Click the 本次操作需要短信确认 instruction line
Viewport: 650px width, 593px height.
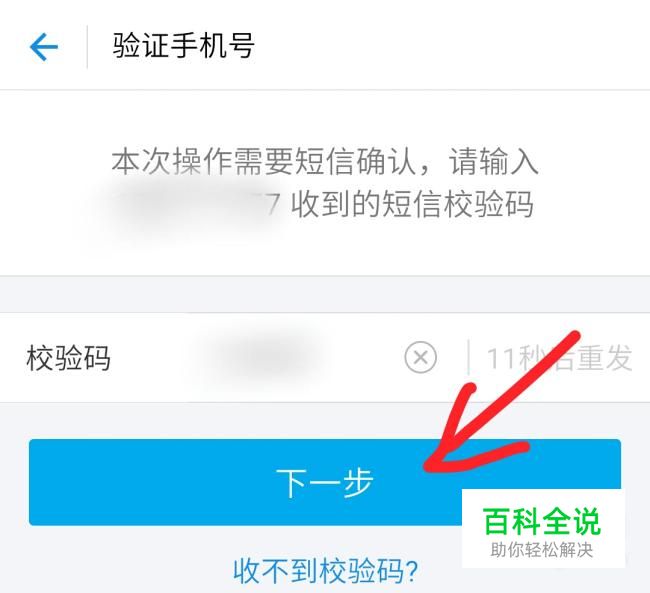pos(325,162)
